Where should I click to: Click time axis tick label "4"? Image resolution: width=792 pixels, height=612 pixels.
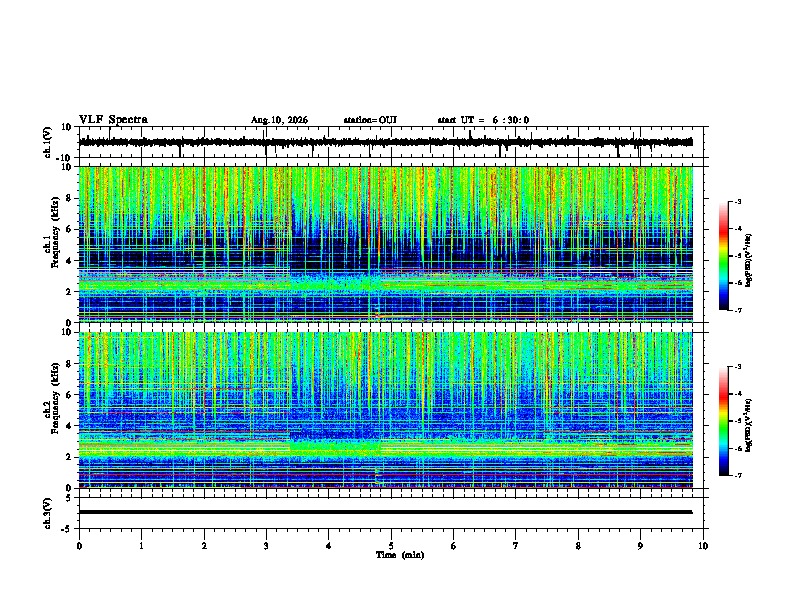coord(329,546)
